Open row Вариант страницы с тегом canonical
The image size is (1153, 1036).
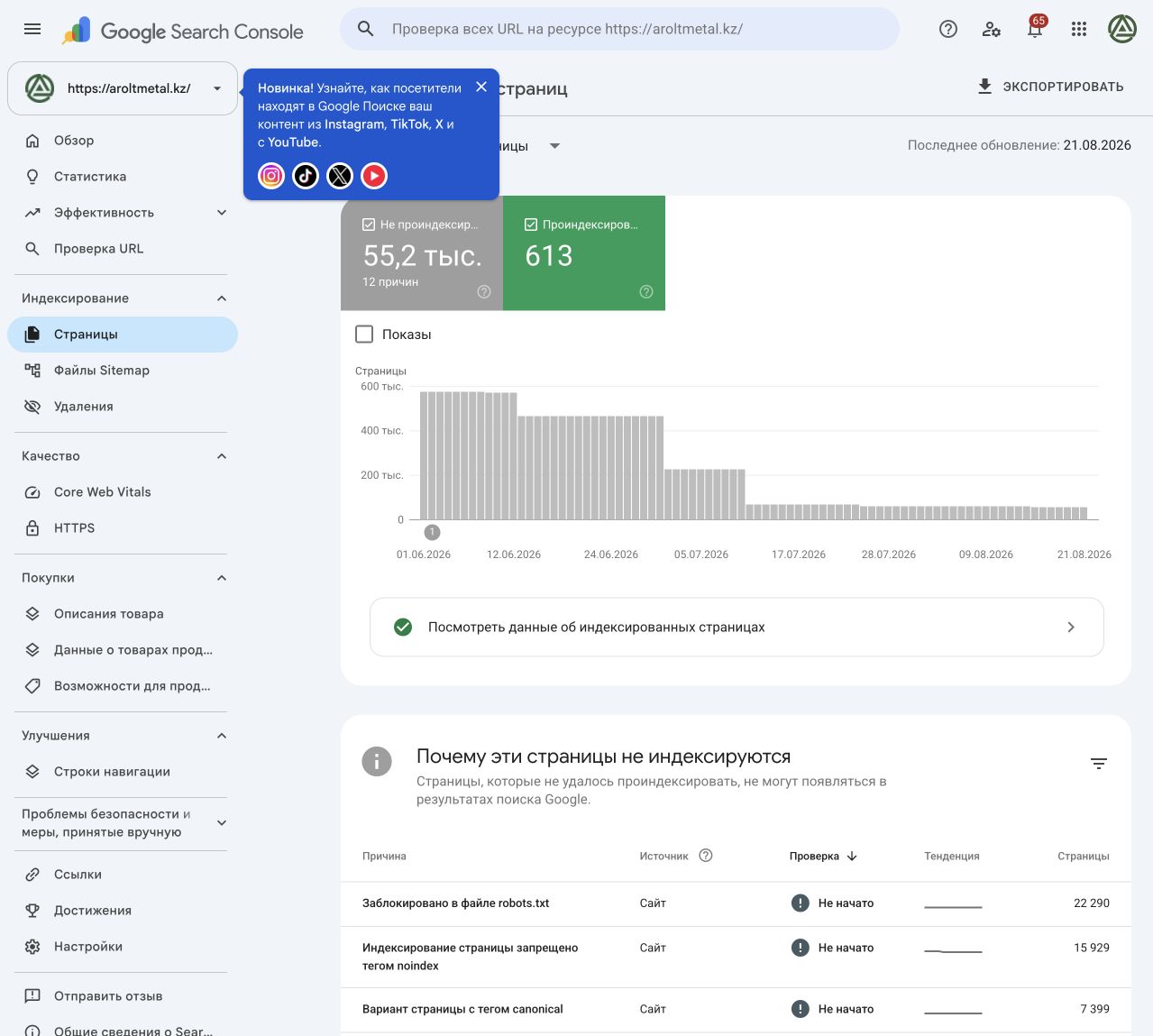click(736, 1010)
